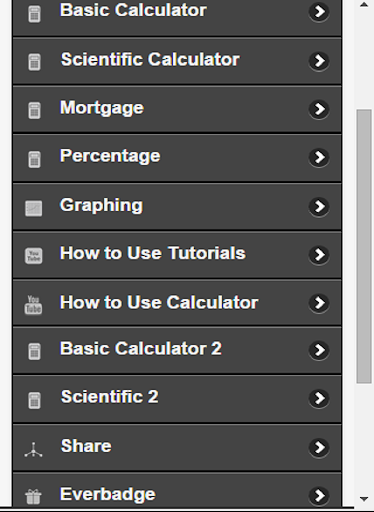
Task: Click the scrollbar down arrow
Action: pos(364,499)
